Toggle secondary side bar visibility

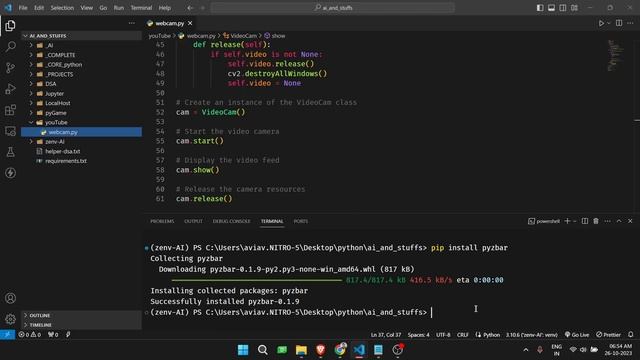point(562,8)
